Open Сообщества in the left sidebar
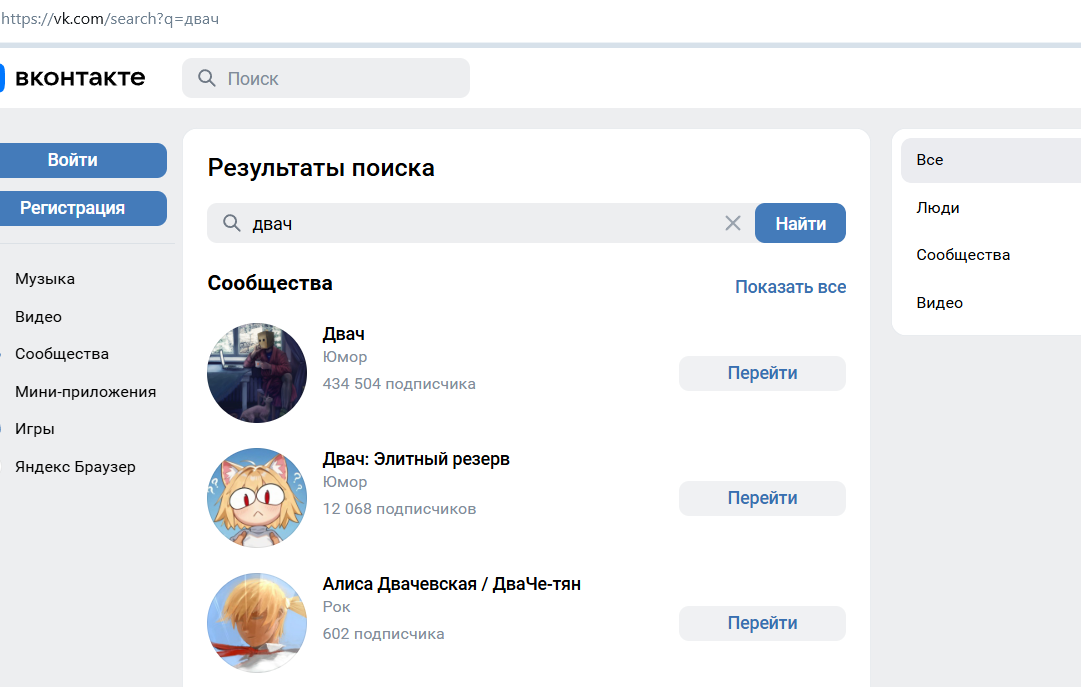Viewport: 1081px width, 687px height. point(62,354)
